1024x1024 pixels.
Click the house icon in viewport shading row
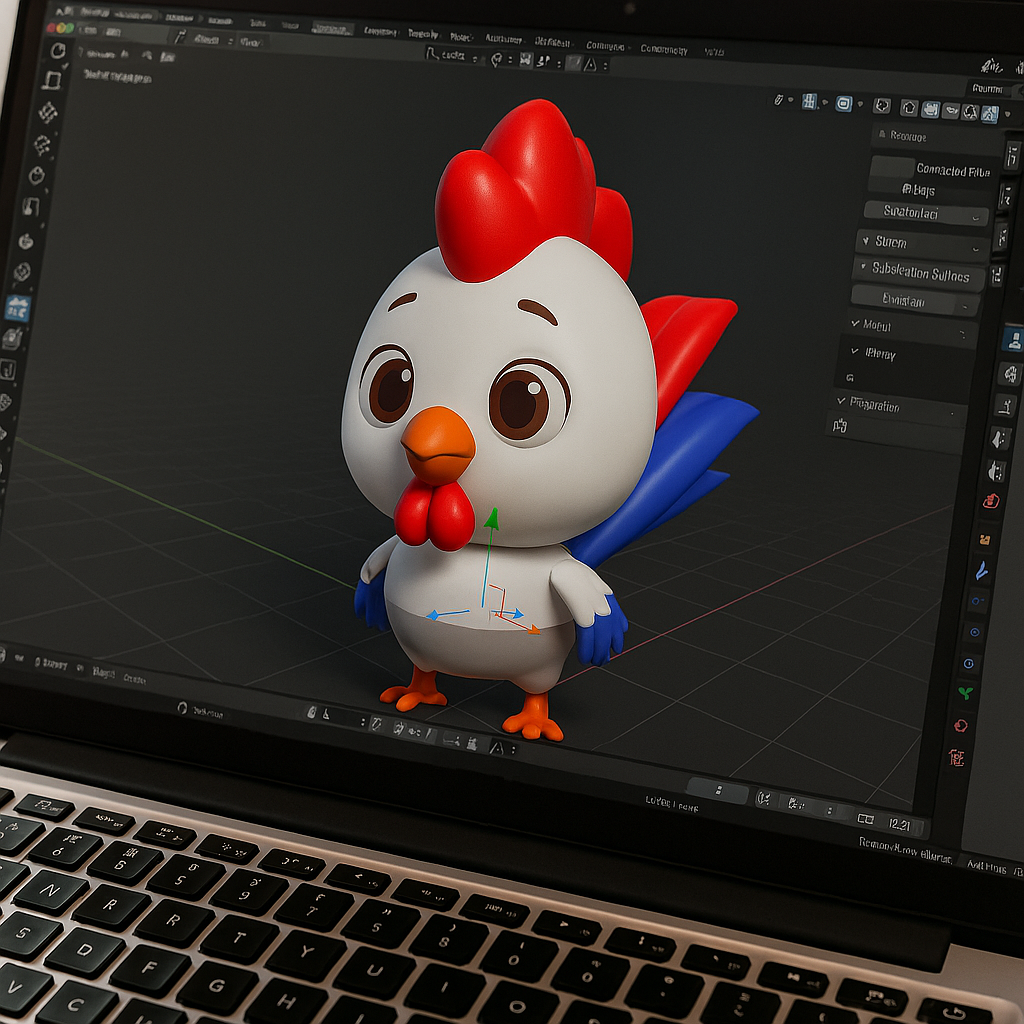(908, 108)
